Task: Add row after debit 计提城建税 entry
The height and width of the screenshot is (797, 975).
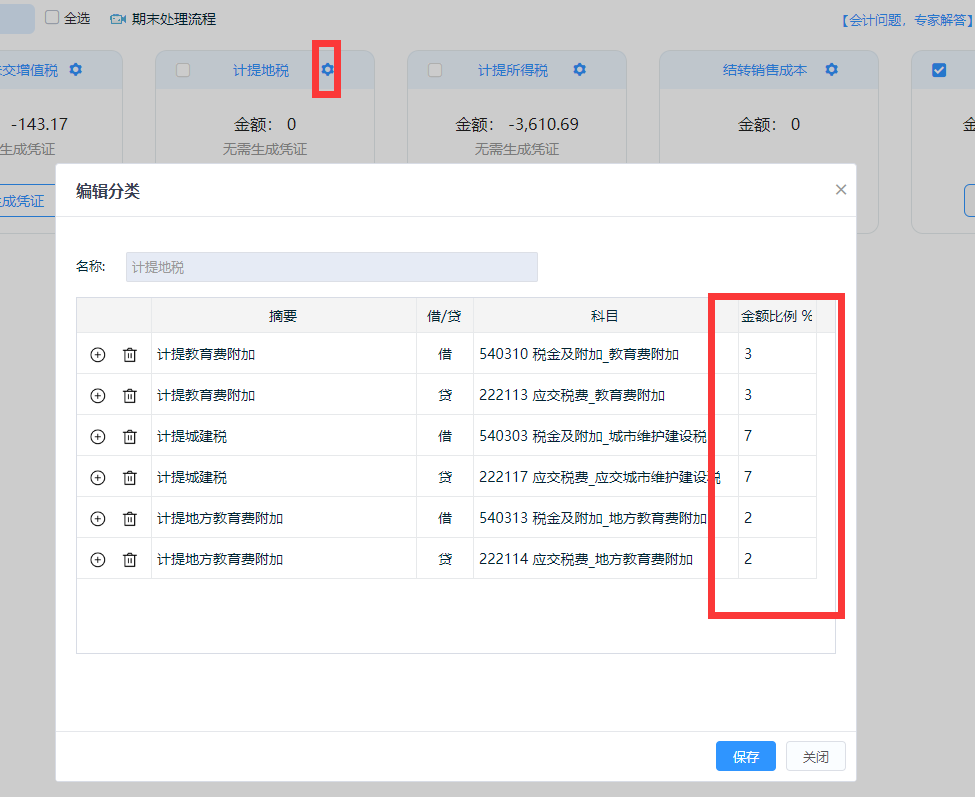Action: coord(98,436)
